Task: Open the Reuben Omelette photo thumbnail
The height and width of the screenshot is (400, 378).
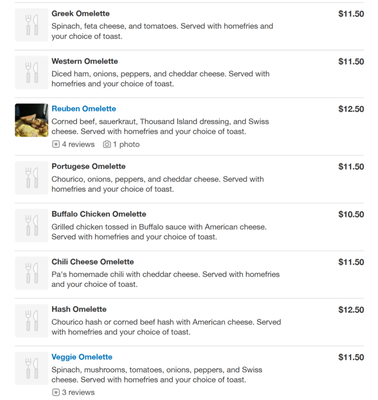Action: tap(32, 120)
